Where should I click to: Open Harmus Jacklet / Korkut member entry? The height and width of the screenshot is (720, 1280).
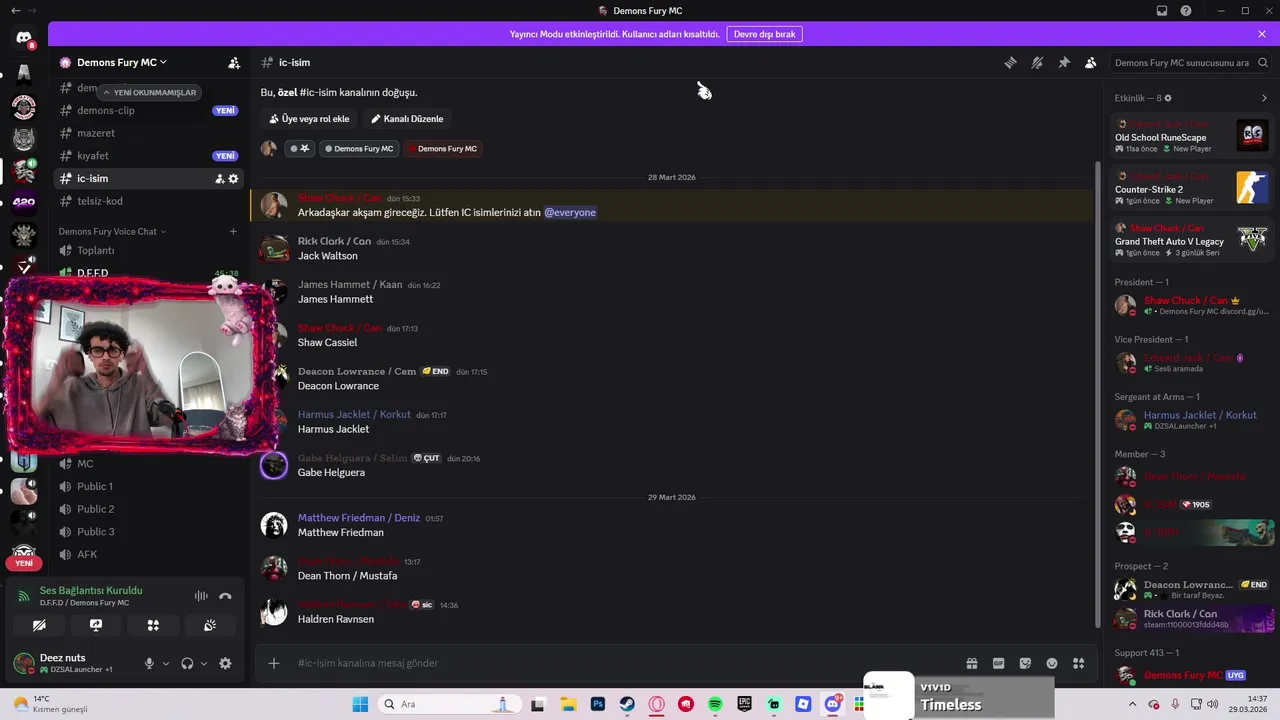point(1192,420)
